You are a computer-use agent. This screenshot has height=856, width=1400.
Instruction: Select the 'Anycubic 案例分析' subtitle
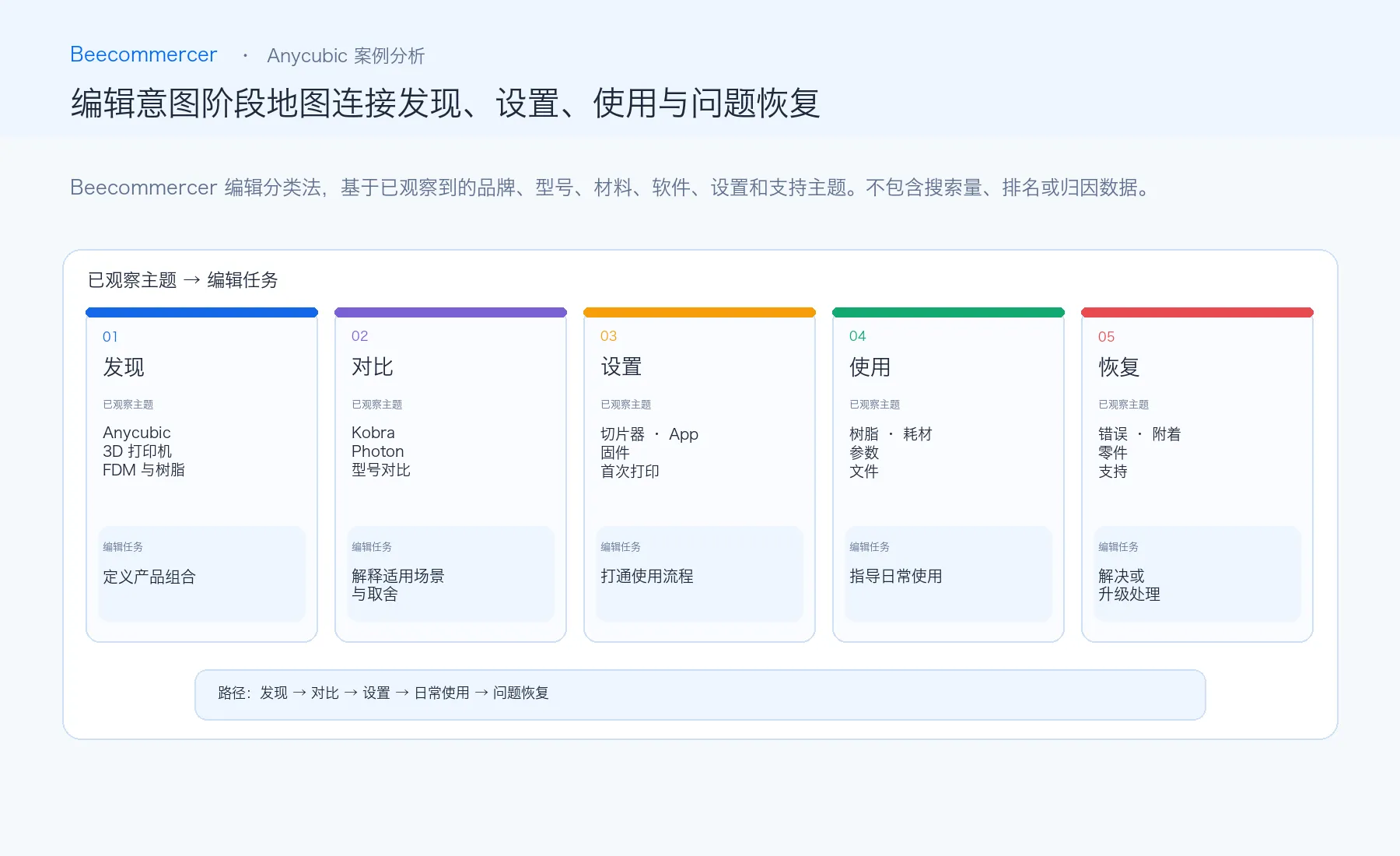[346, 56]
